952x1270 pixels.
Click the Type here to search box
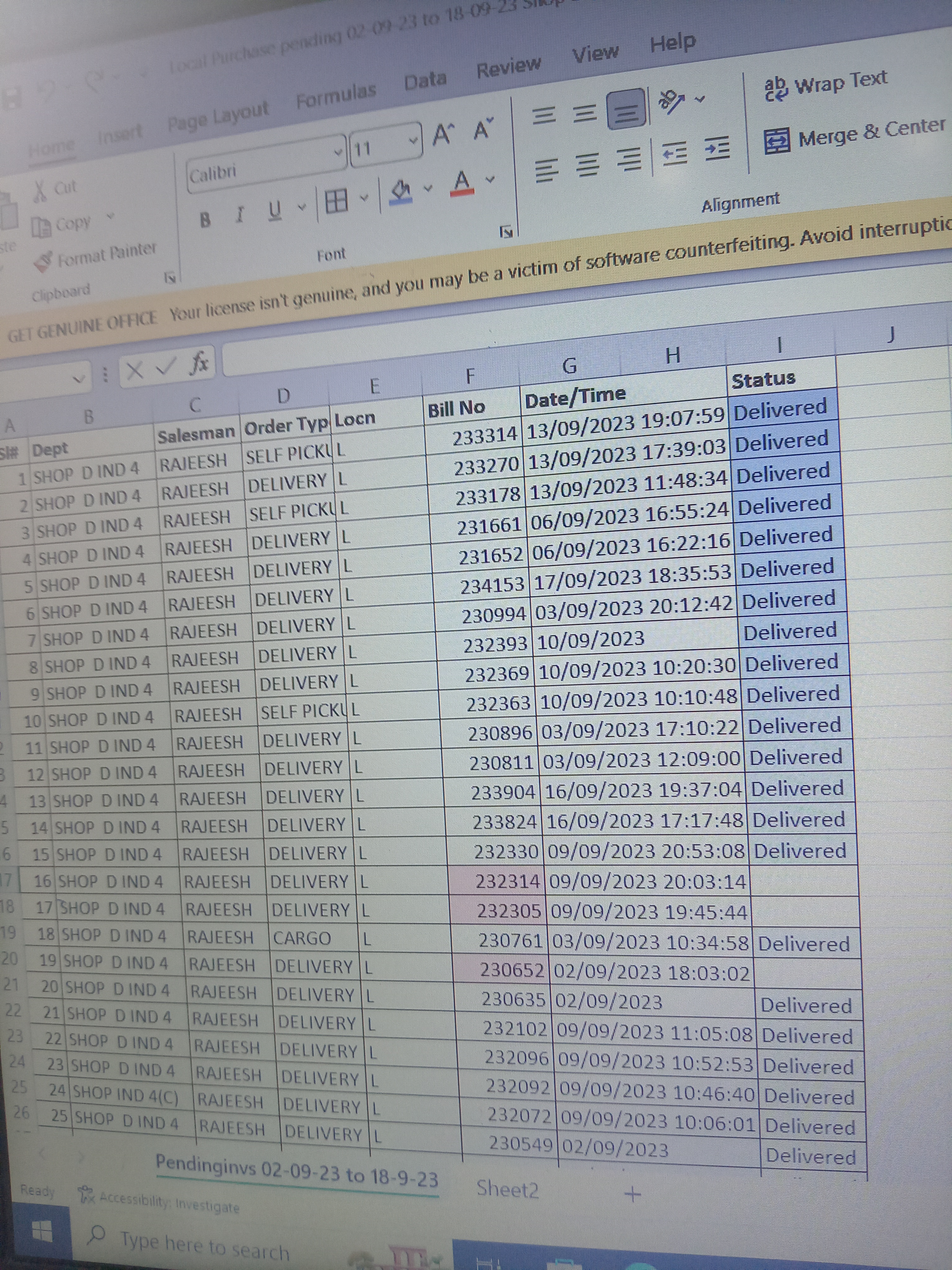(x=204, y=1247)
